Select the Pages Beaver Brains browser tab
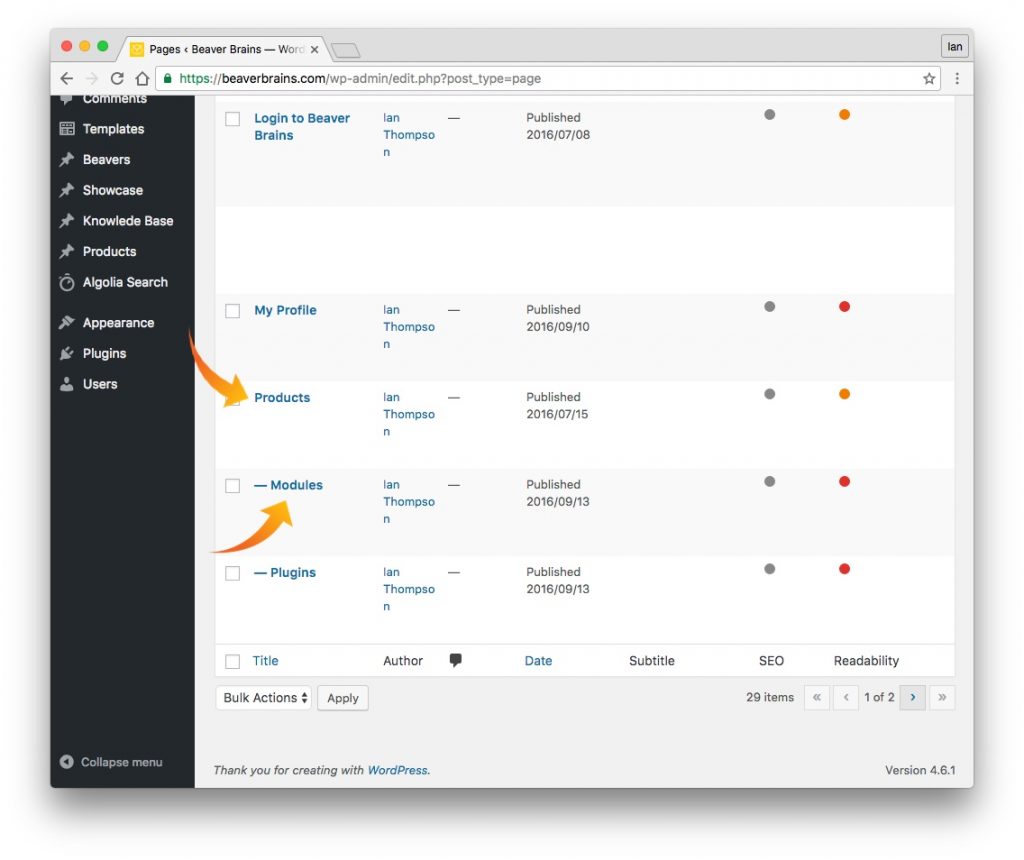This screenshot has height=860, width=1024. [x=225, y=49]
